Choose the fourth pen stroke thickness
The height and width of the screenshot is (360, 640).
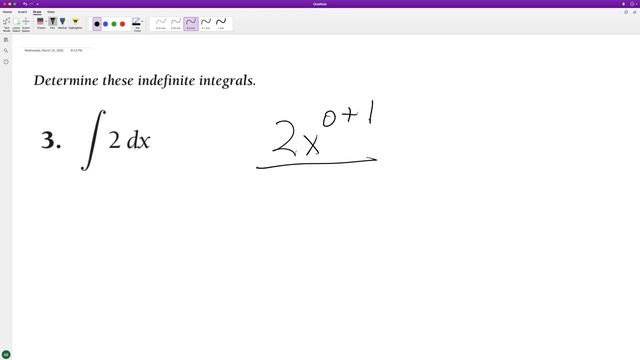[x=206, y=24]
